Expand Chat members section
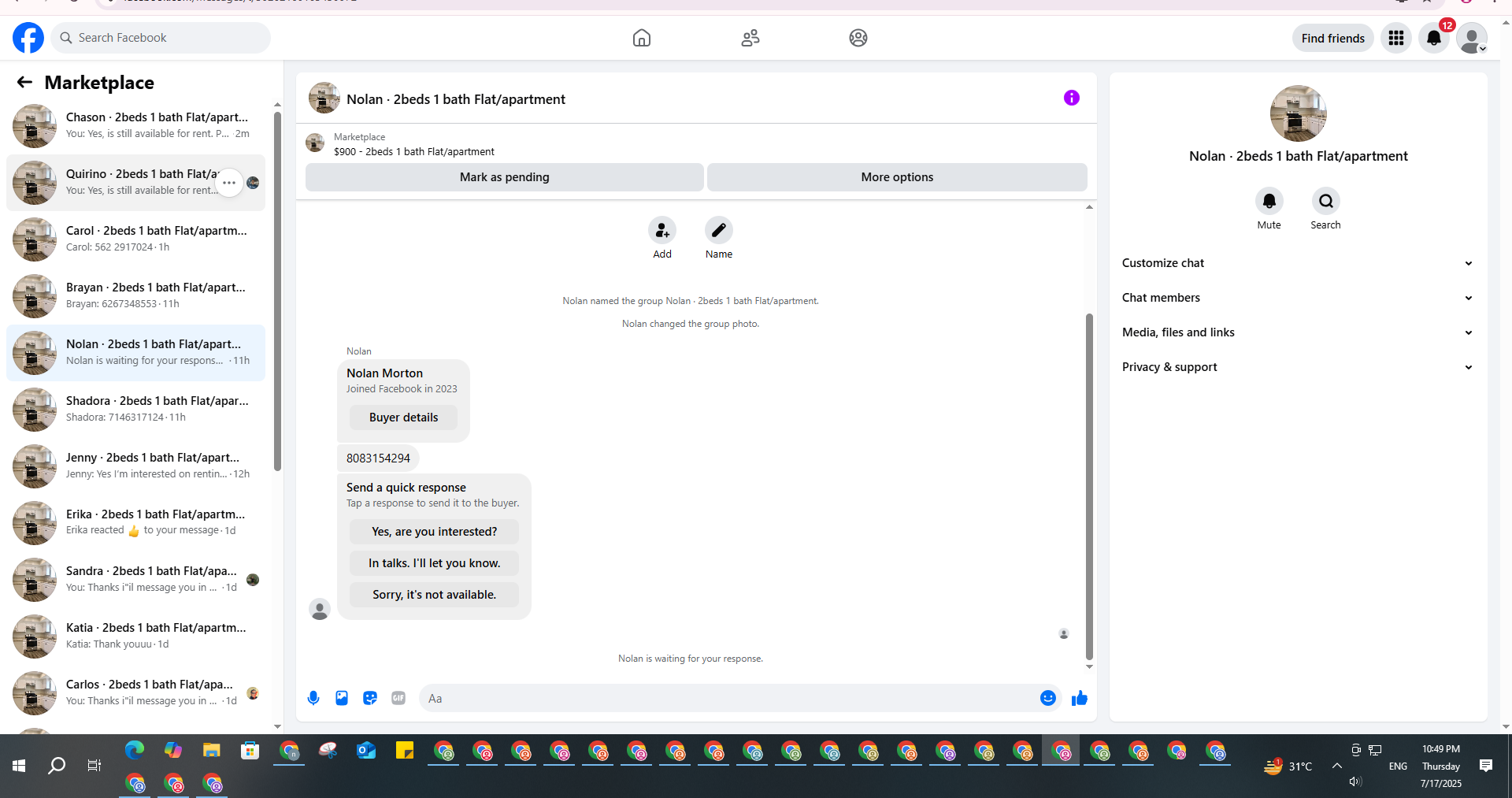The height and width of the screenshot is (798, 1512). [1298, 298]
